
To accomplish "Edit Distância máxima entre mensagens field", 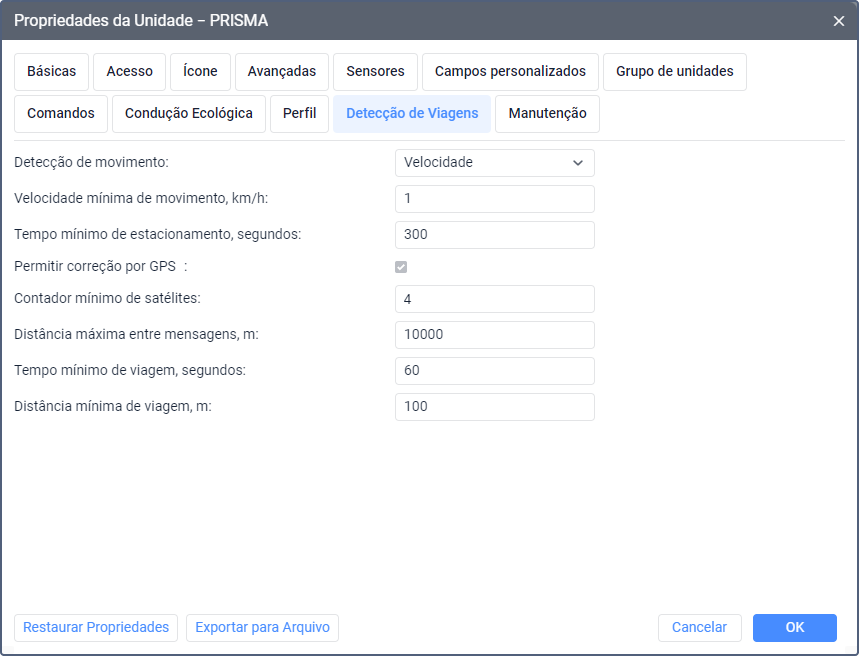I will 495,335.
